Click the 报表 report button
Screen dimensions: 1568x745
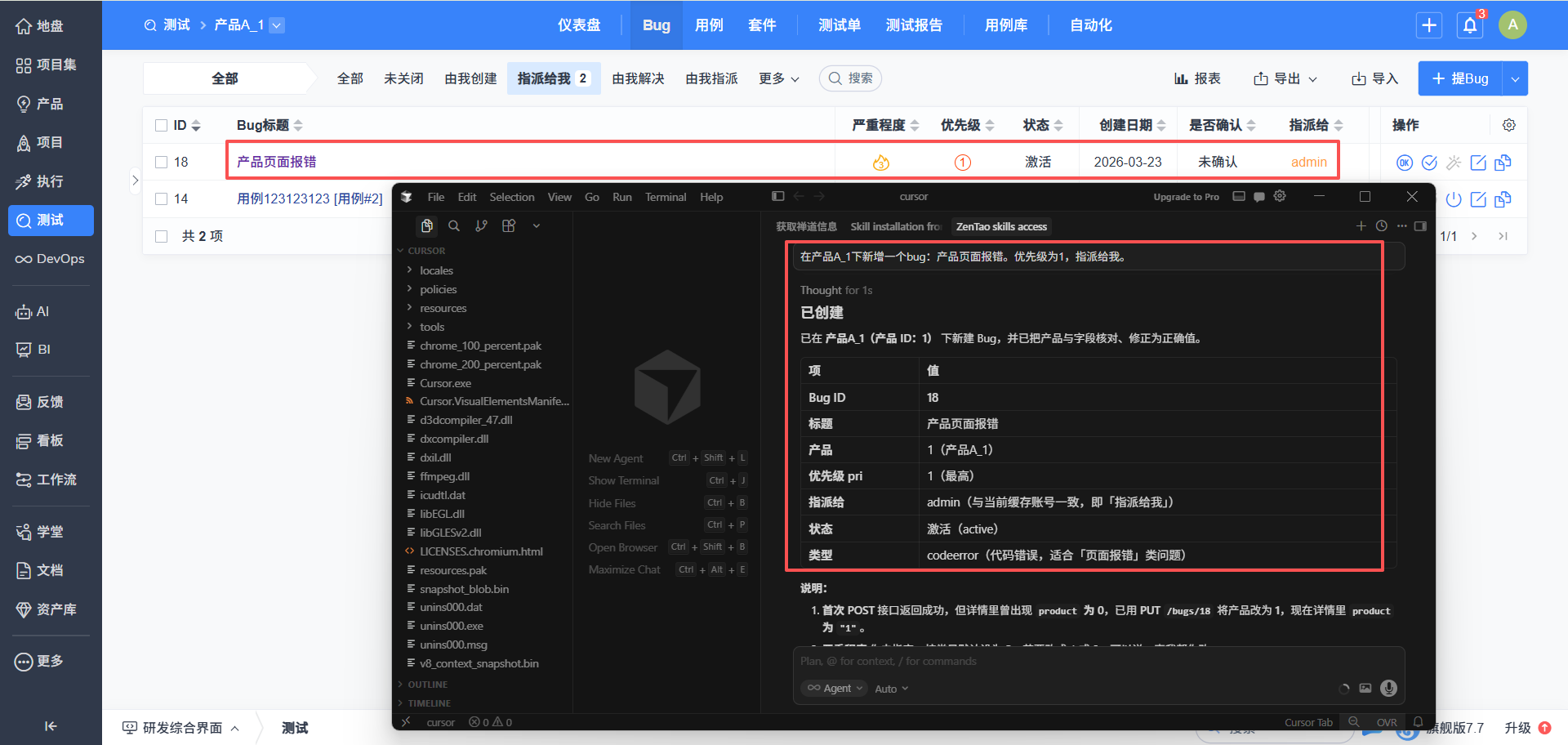click(x=1197, y=78)
